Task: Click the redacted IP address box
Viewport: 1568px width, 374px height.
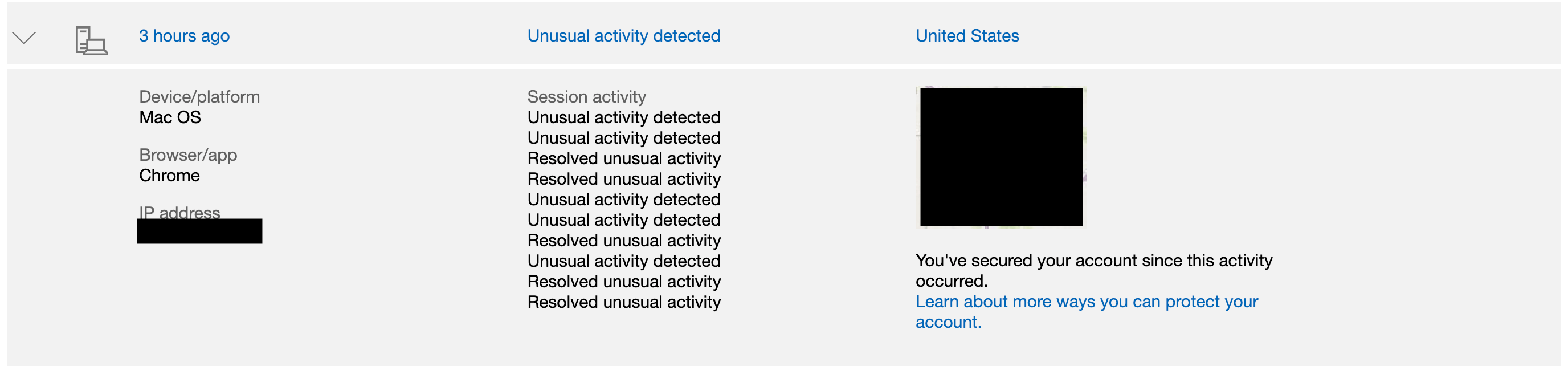Action: [199, 231]
